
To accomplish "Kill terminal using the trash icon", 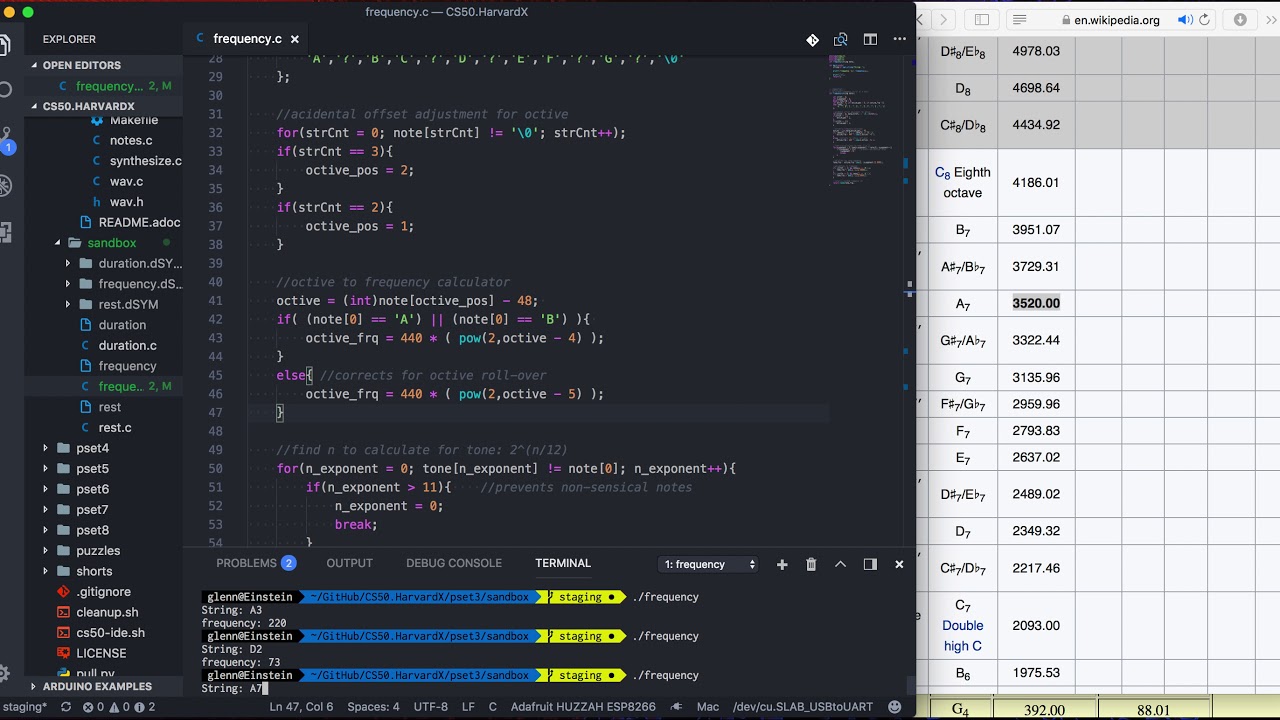I will (811, 564).
